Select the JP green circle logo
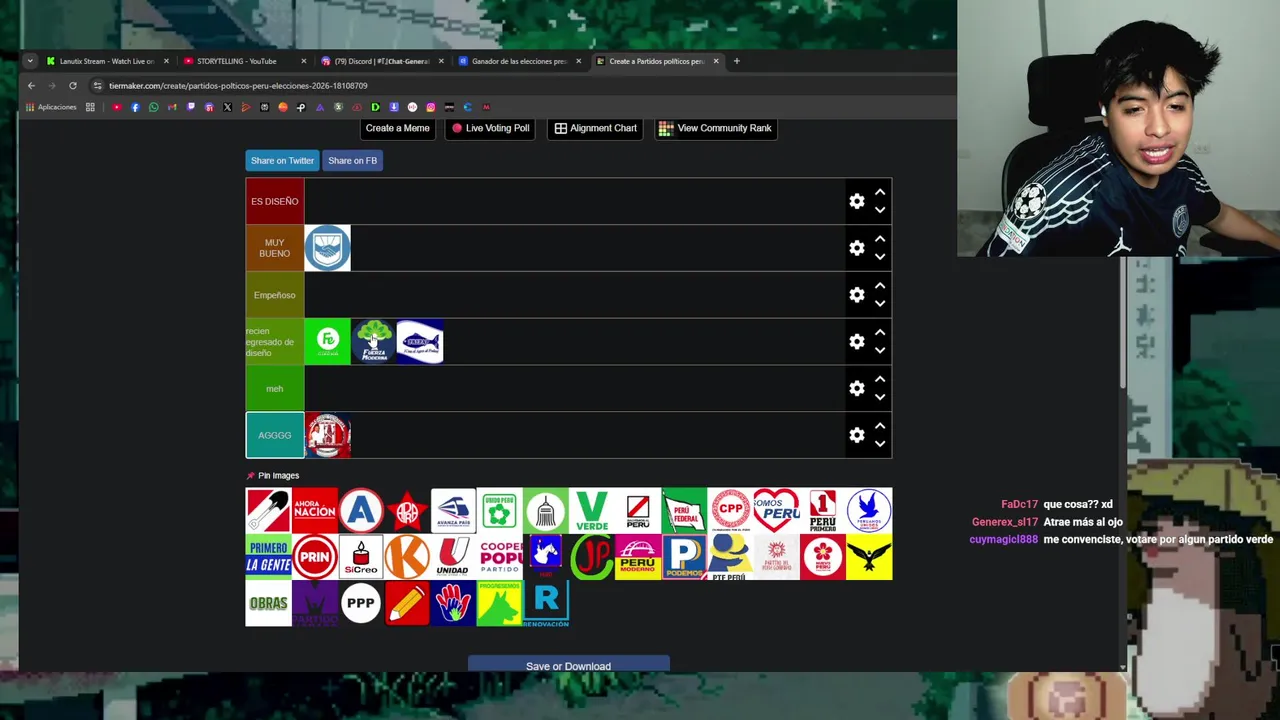 tap(591, 557)
